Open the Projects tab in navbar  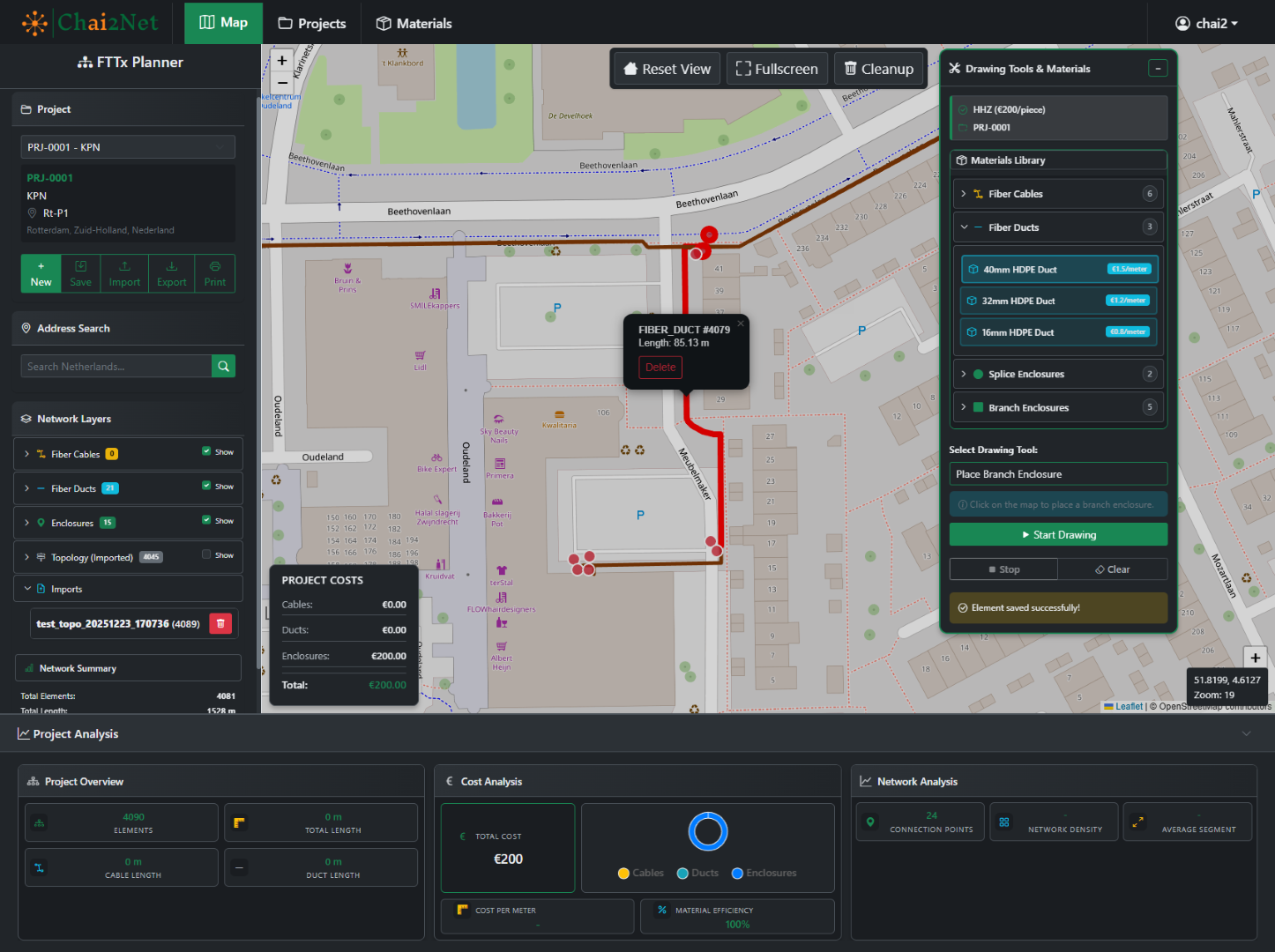(312, 23)
